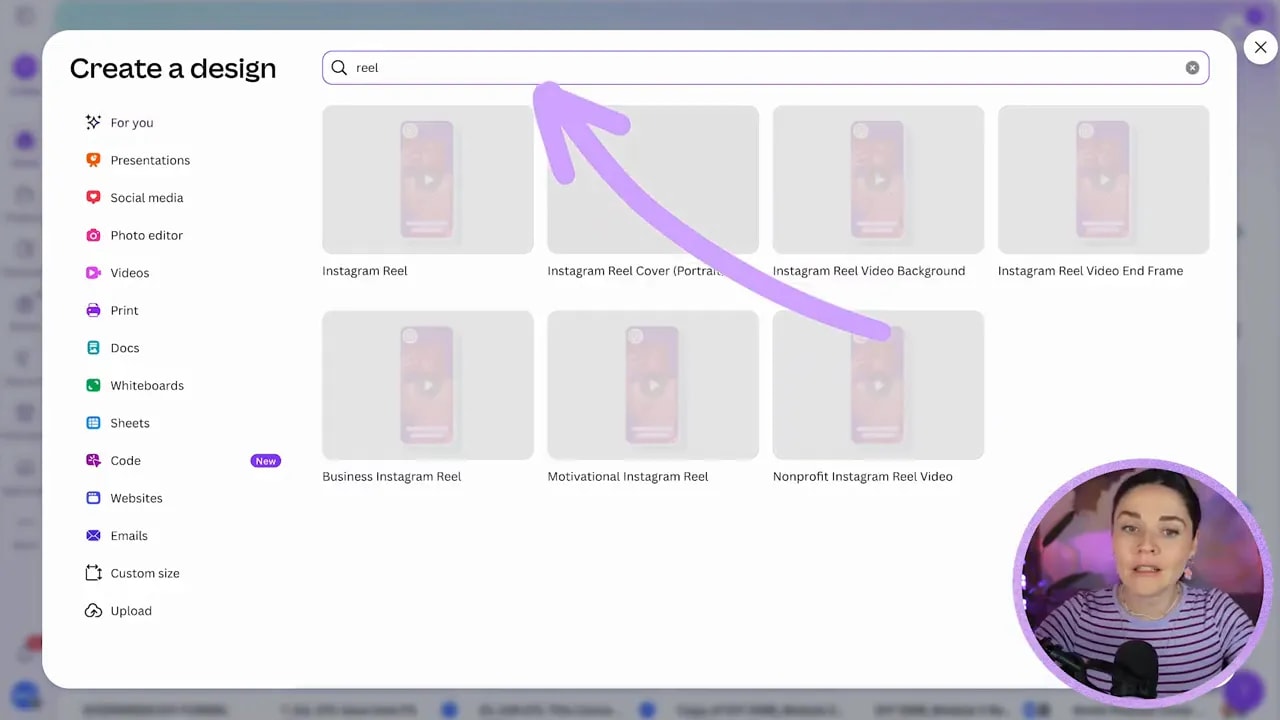Close the Create a design dialog
Image resolution: width=1280 pixels, height=720 pixels.
click(1260, 47)
